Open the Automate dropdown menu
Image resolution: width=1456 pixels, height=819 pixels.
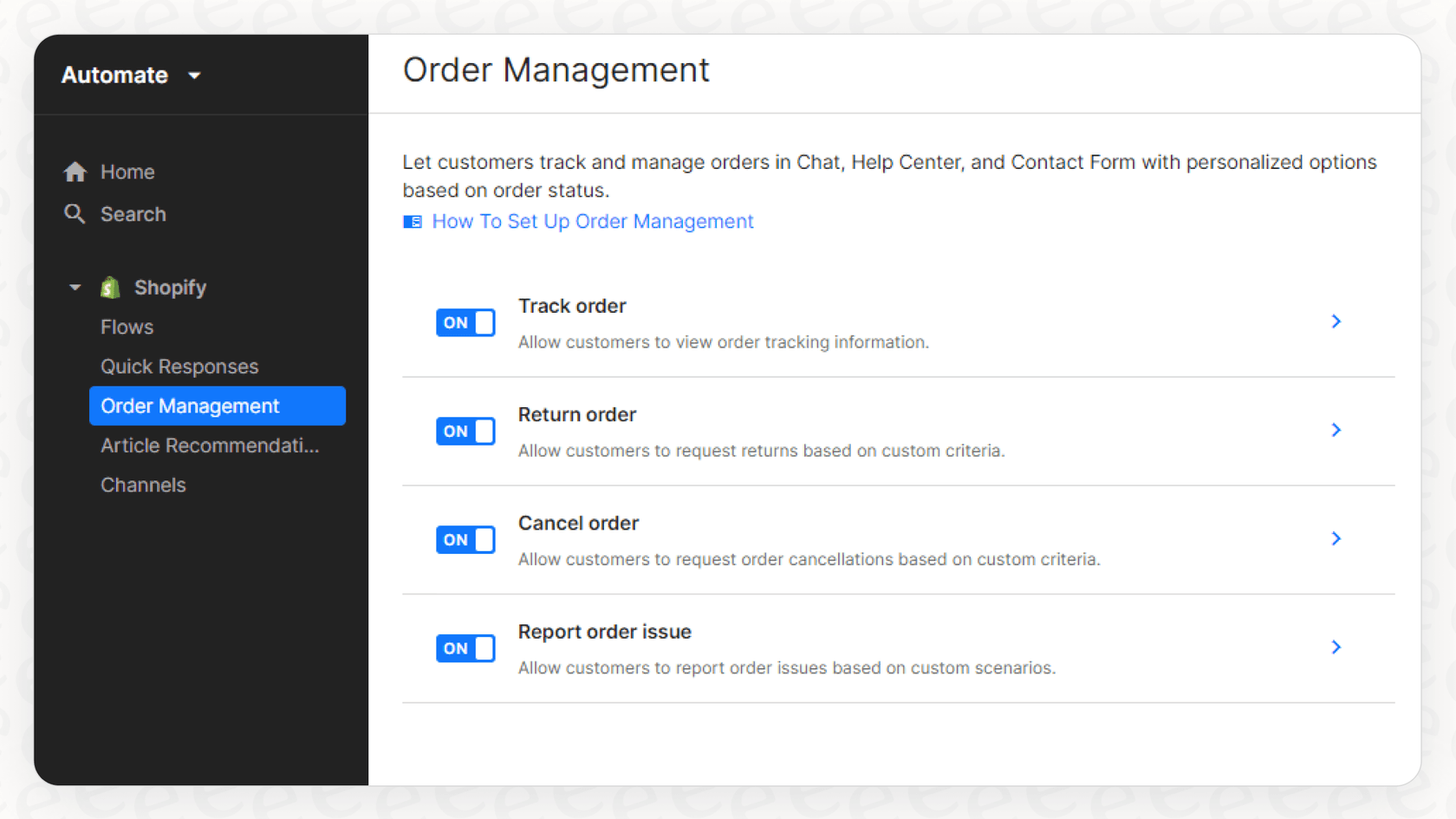[131, 75]
